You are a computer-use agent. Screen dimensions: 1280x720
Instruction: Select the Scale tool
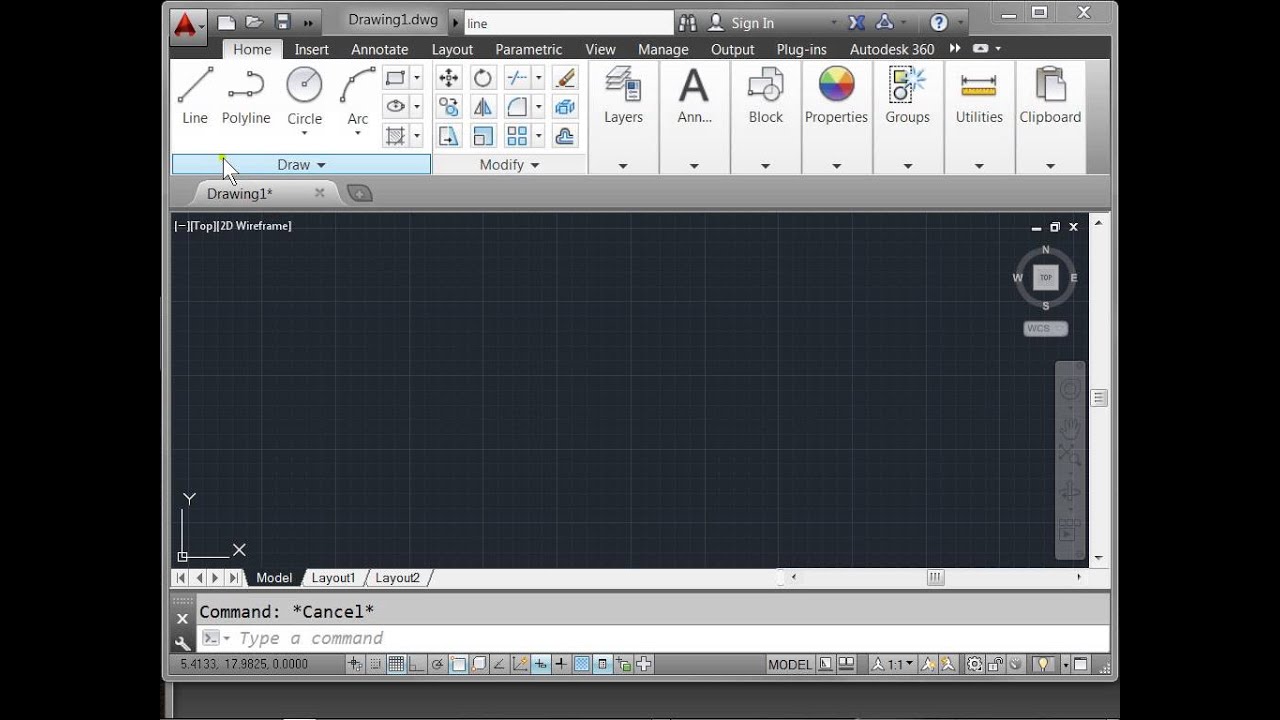[x=483, y=136]
